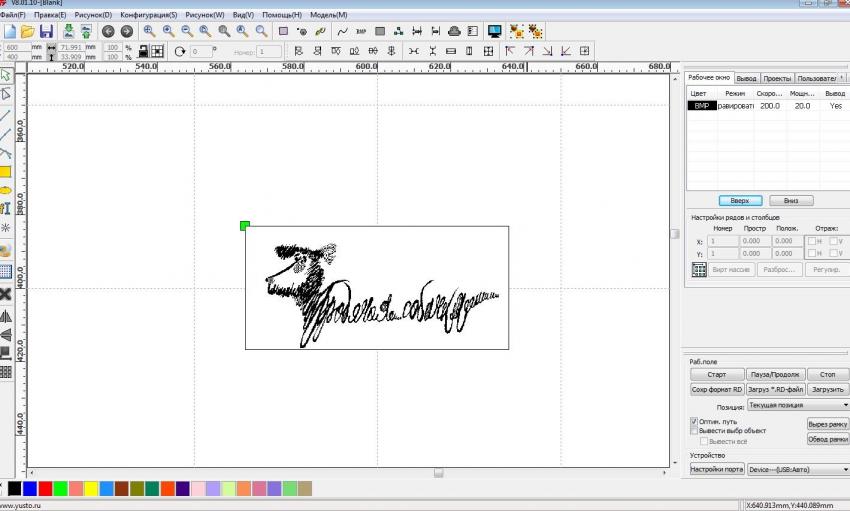Click the Вверх button

tap(740, 200)
